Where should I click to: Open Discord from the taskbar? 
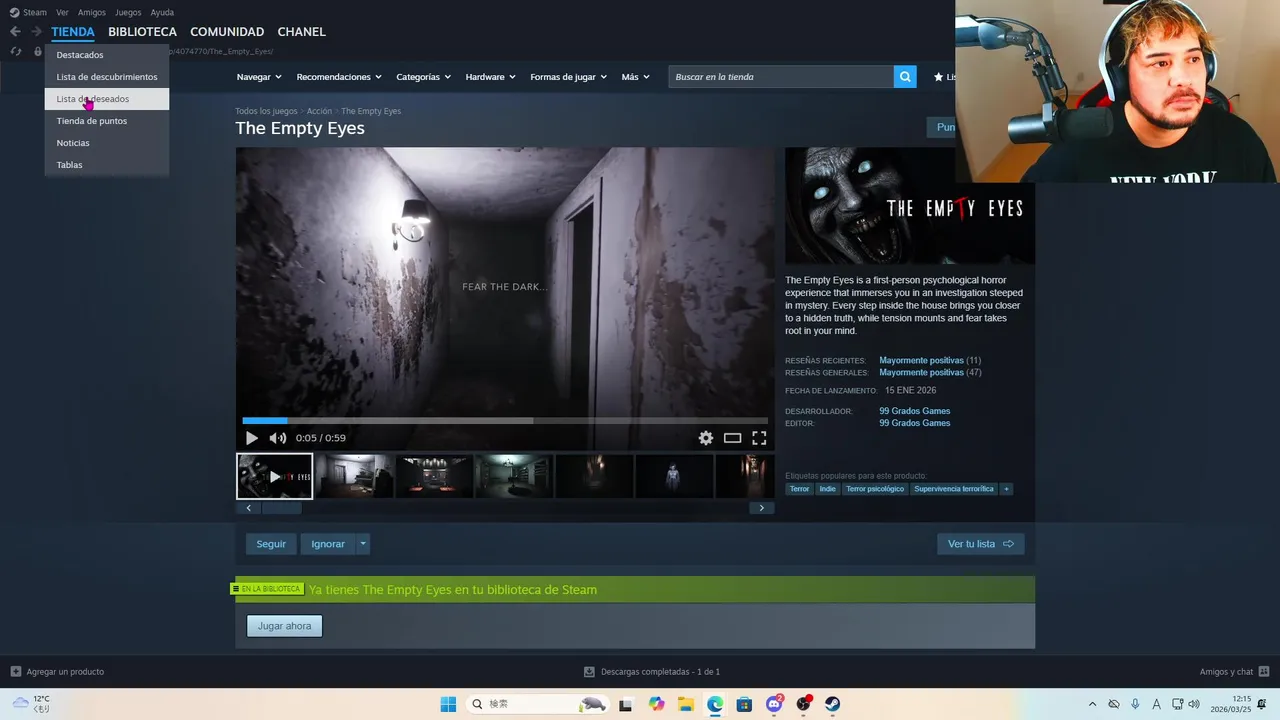click(x=774, y=704)
